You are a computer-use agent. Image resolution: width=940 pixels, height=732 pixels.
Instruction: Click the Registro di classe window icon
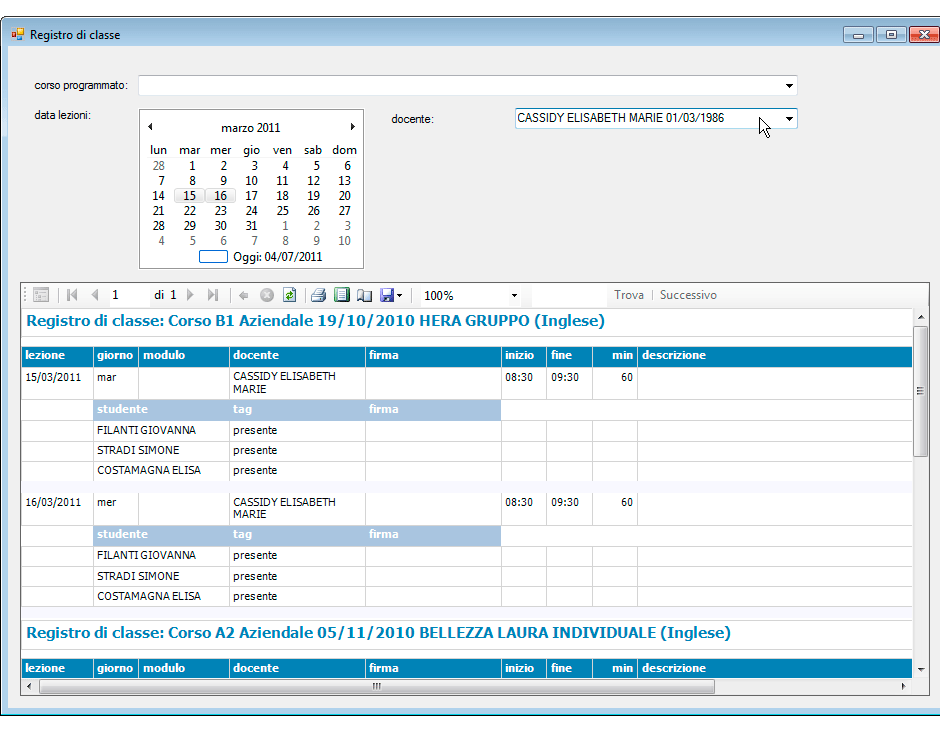click(17, 35)
